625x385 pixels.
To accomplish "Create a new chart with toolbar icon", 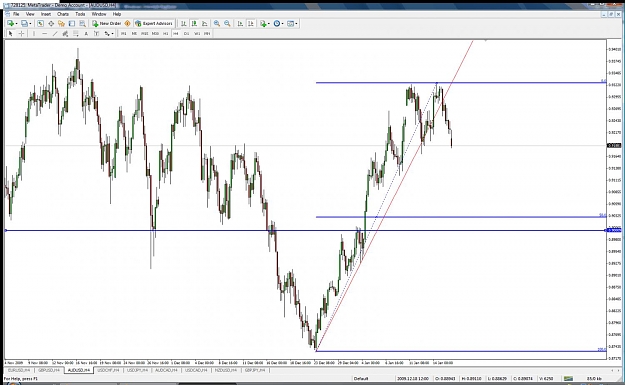I will (10, 24).
